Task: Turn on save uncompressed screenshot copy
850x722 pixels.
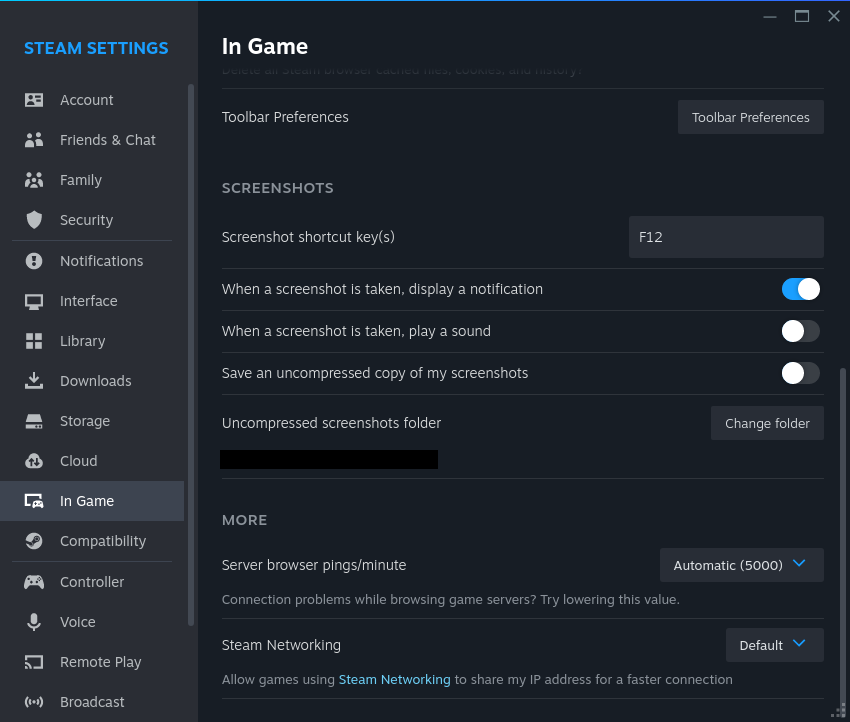Action: (x=800, y=373)
